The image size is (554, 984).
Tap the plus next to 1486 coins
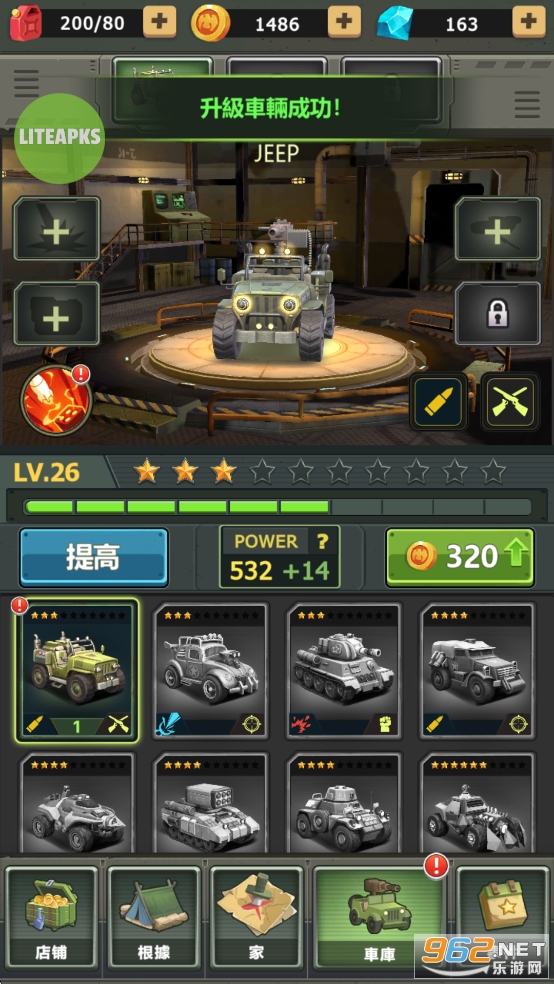(x=344, y=22)
